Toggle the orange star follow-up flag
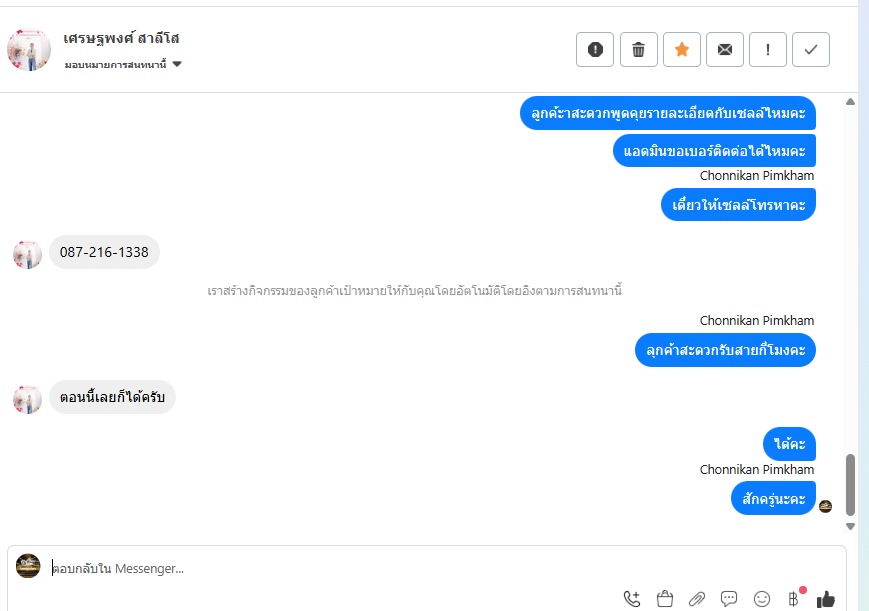Screen dimensions: 869x611 click(682, 50)
